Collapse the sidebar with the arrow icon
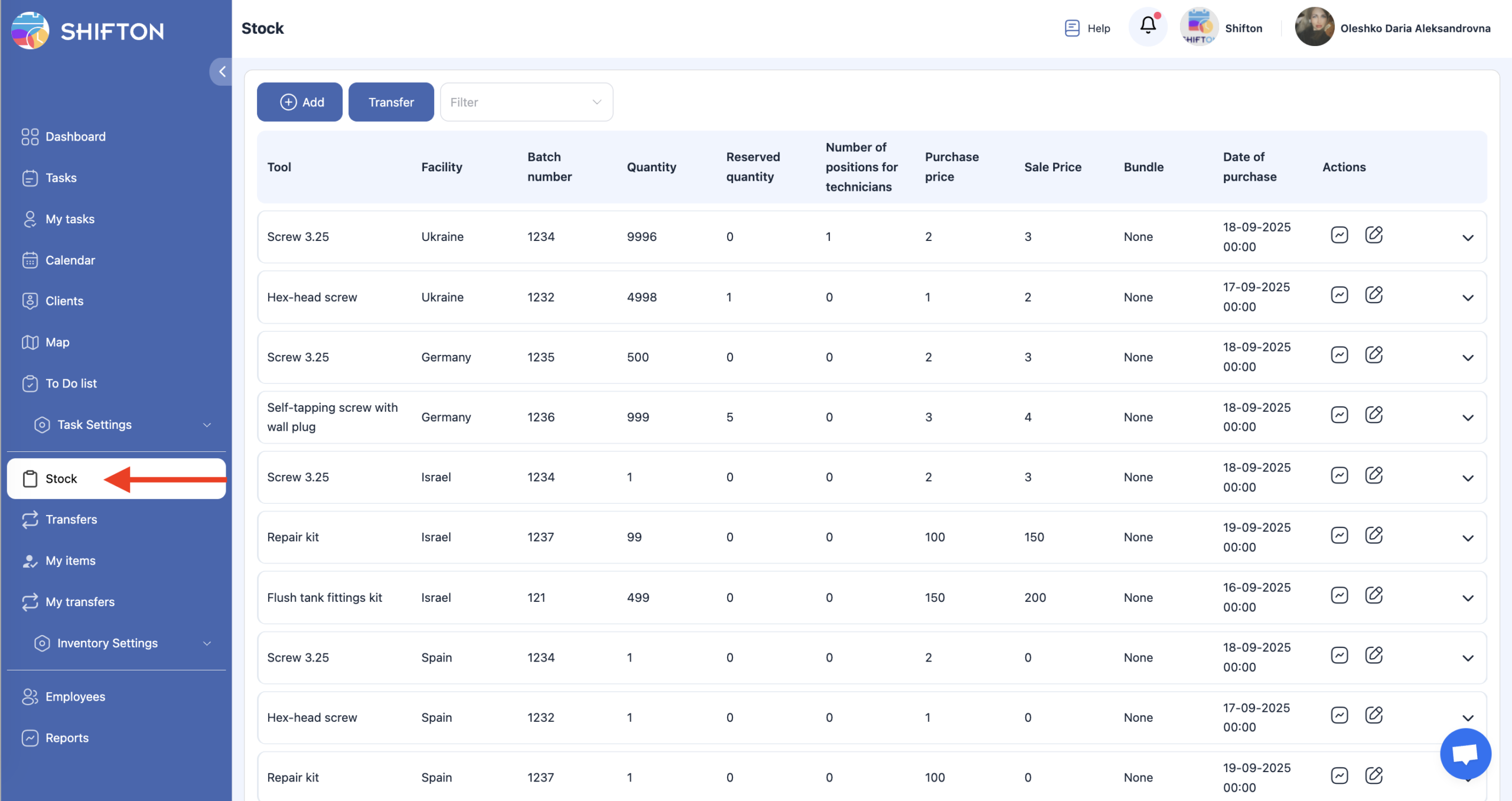The width and height of the screenshot is (1512, 801). coord(222,72)
